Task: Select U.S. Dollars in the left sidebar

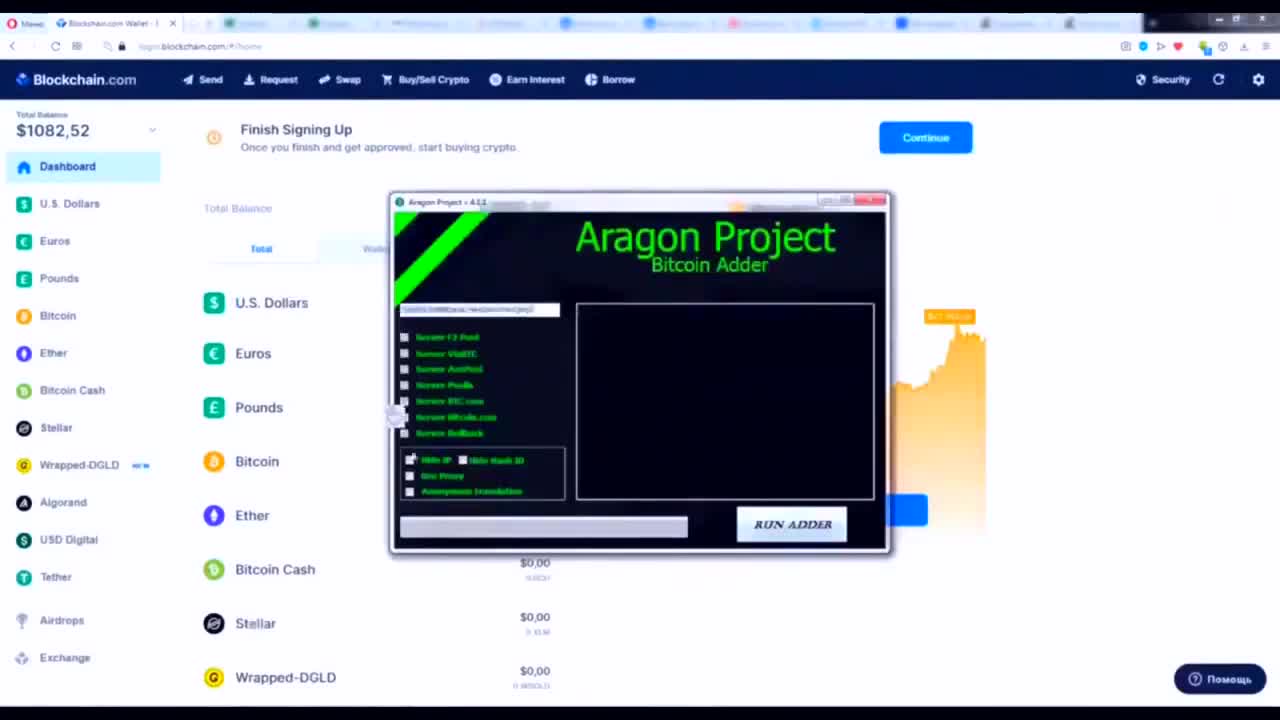Action: pyautogui.click(x=59, y=204)
